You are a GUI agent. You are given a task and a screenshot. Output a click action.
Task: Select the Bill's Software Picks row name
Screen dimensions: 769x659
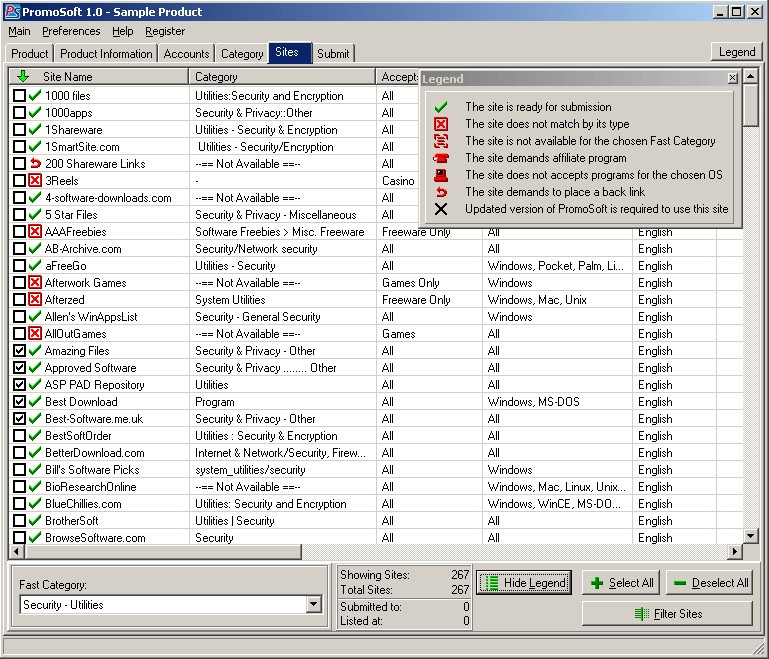tap(92, 470)
